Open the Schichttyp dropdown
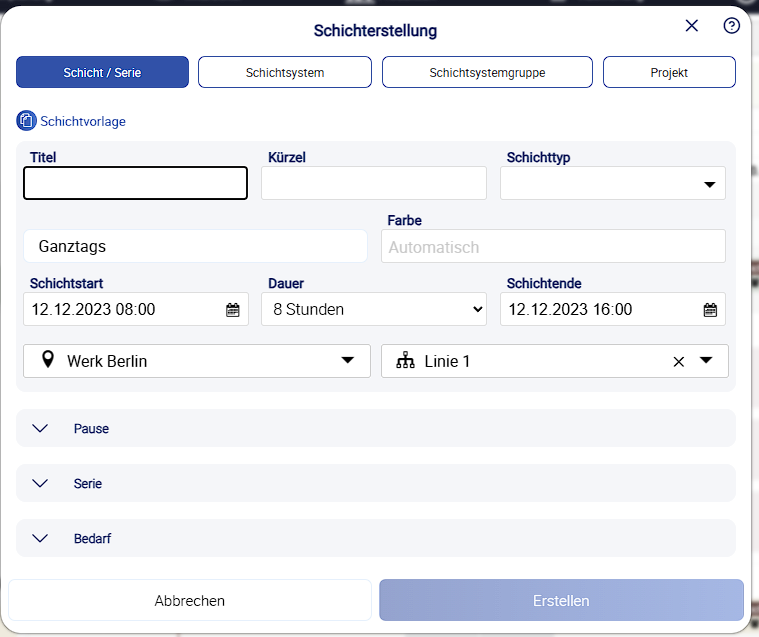 (709, 184)
